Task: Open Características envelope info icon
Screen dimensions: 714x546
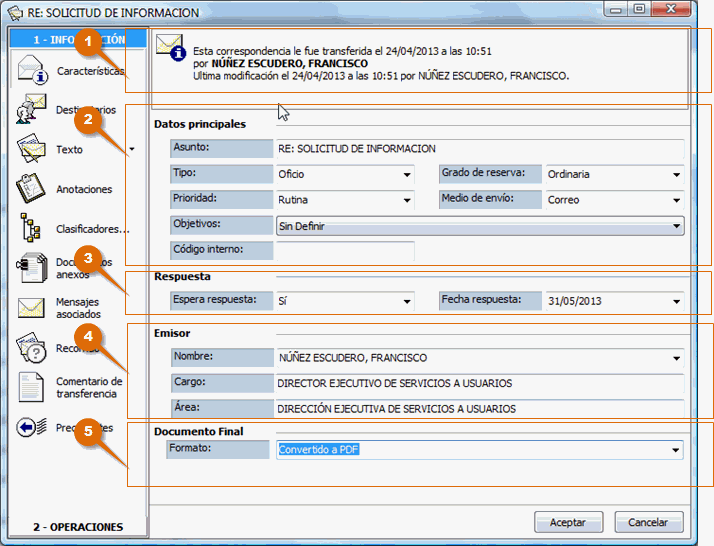Action: [33, 70]
